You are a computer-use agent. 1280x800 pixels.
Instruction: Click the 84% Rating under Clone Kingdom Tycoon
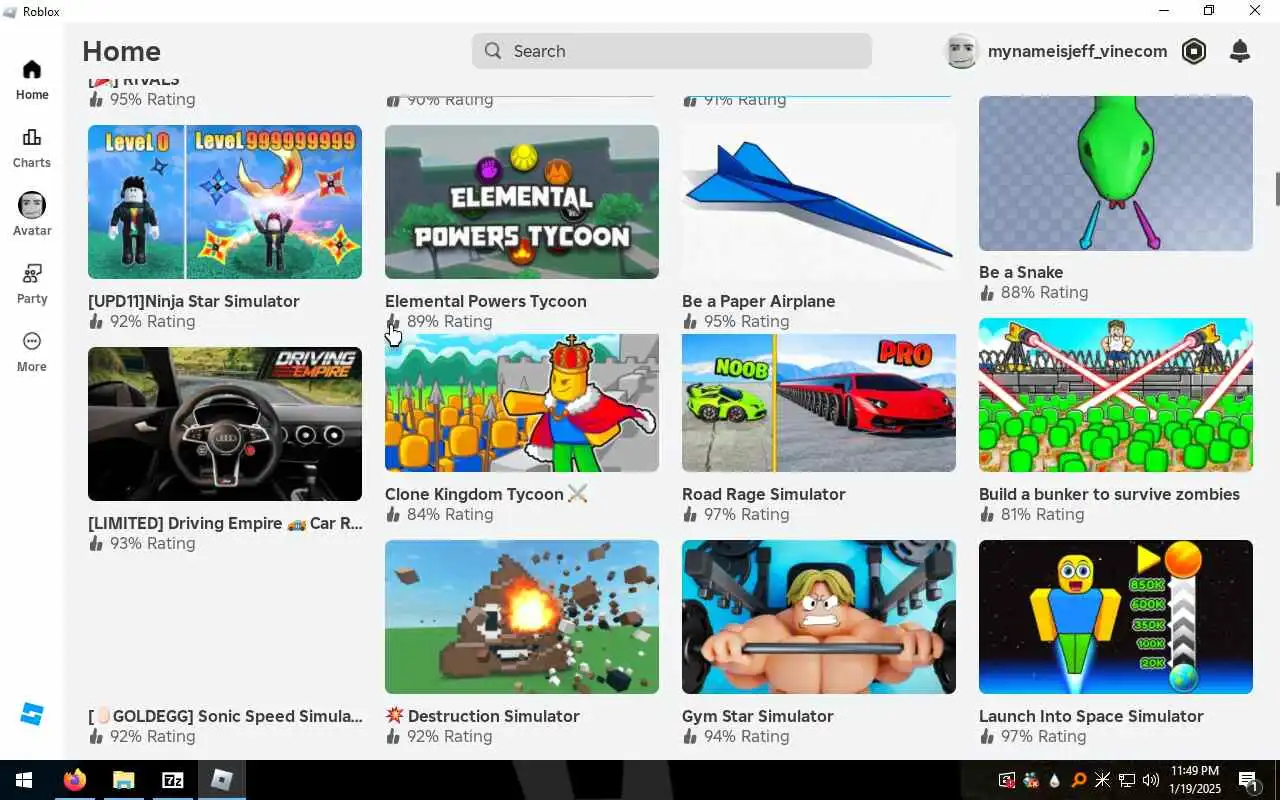[449, 514]
